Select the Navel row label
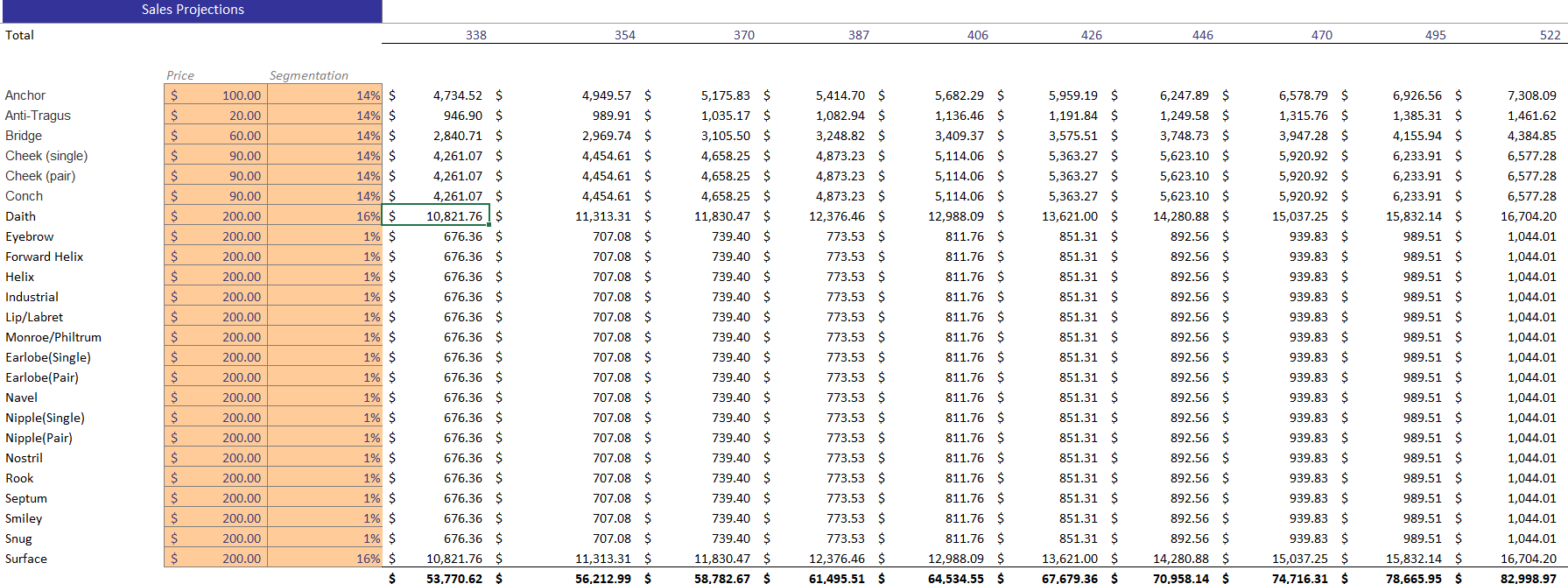Screen dimensions: 1568x584 click(22, 398)
